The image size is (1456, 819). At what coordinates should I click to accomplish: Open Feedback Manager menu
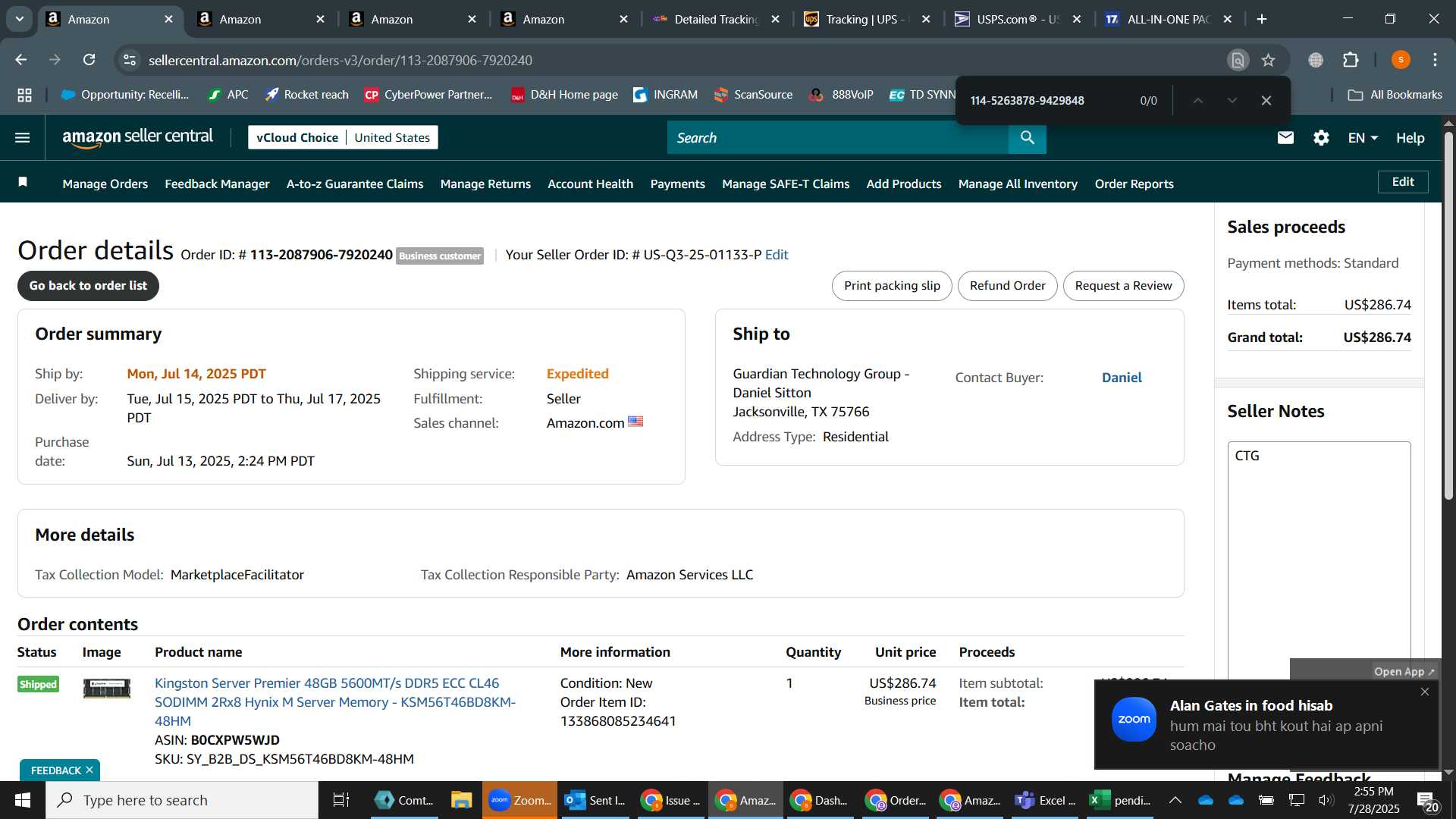point(217,184)
